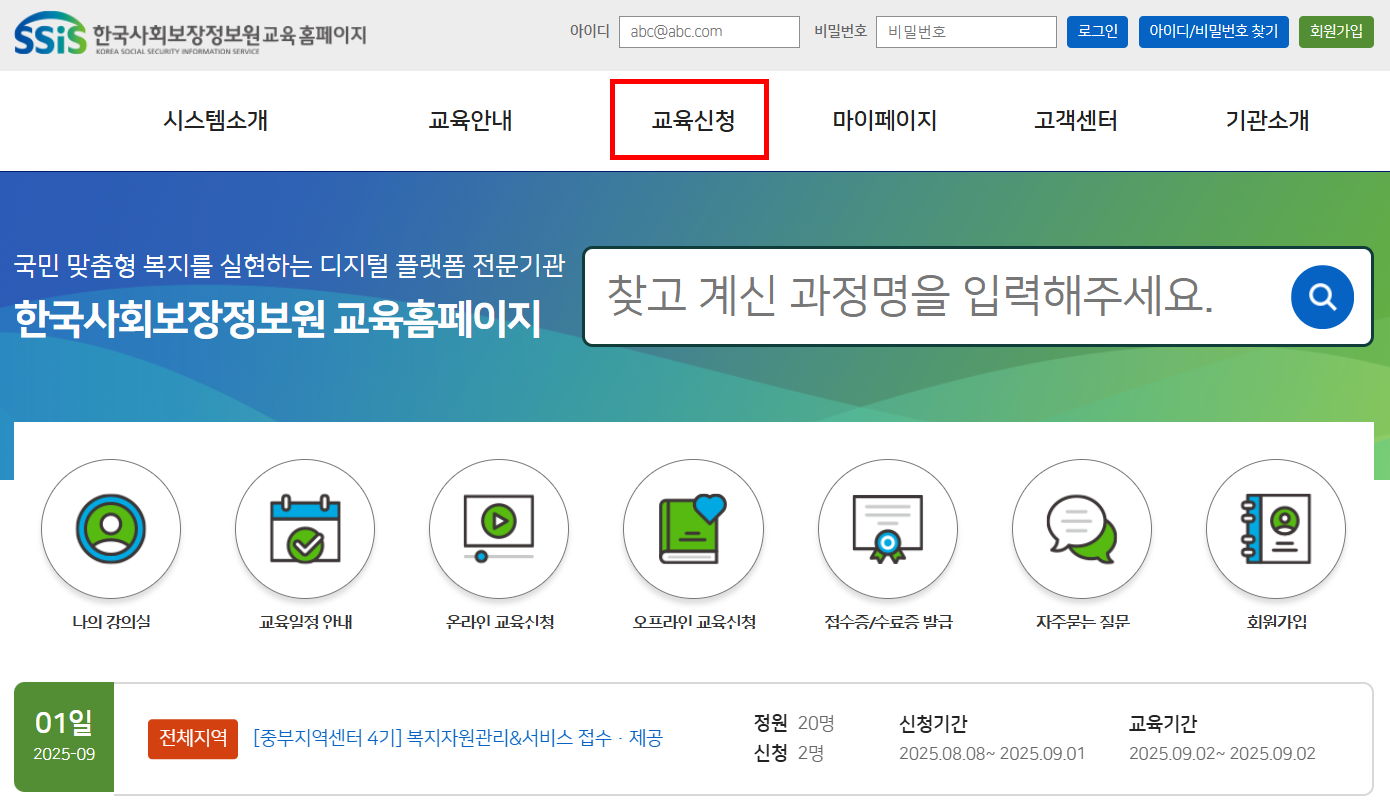Click the 01일 2025-09 date badge
The image size is (1390, 802).
(x=64, y=737)
